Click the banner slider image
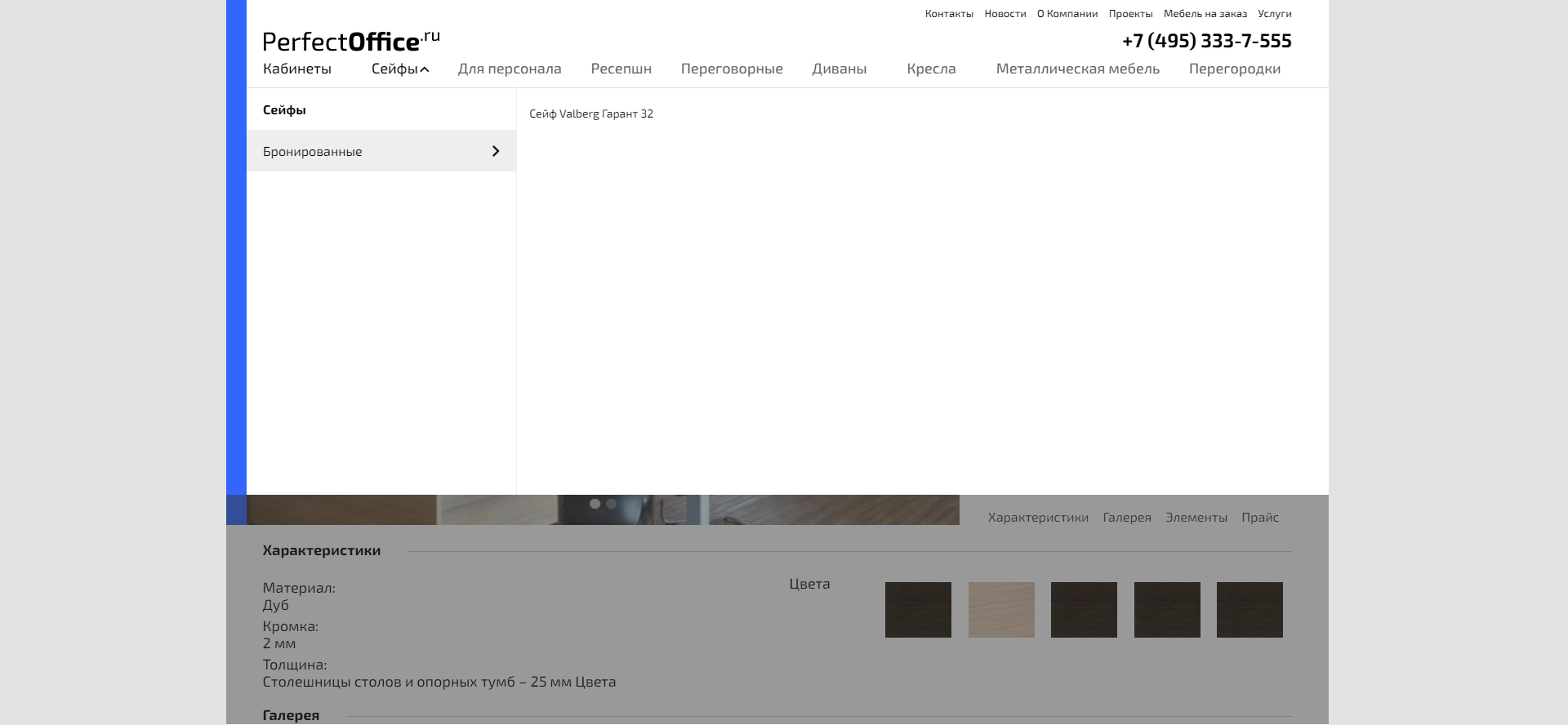1568x725 pixels. (x=603, y=509)
